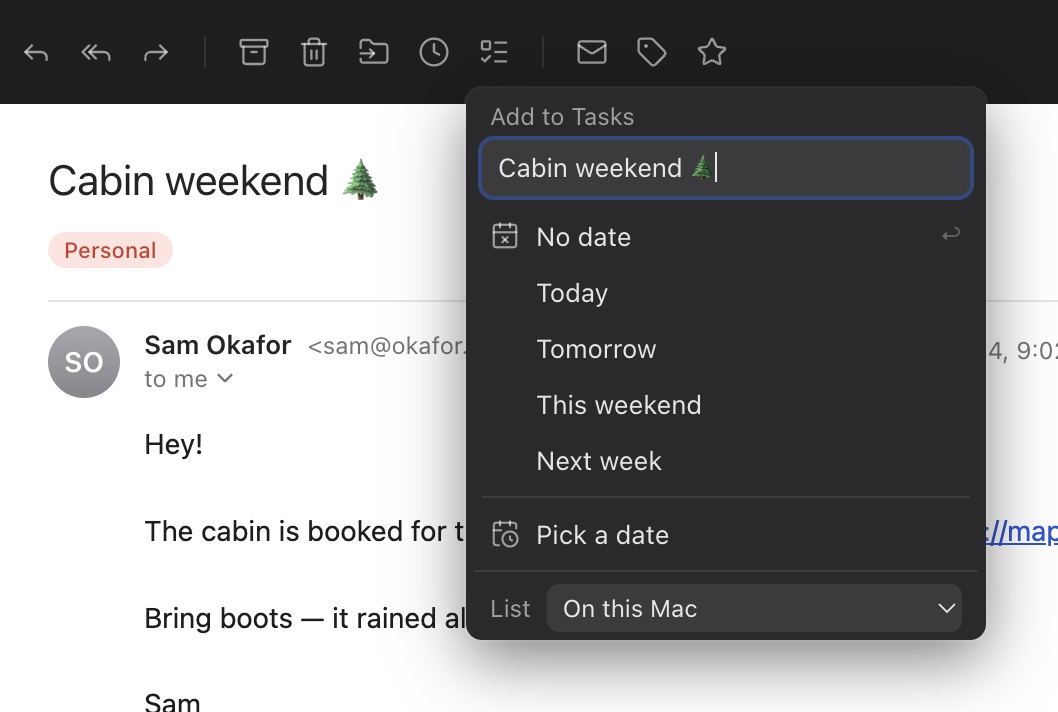Screen dimensions: 1058x712
Task: Choose the No date option
Action: click(726, 237)
